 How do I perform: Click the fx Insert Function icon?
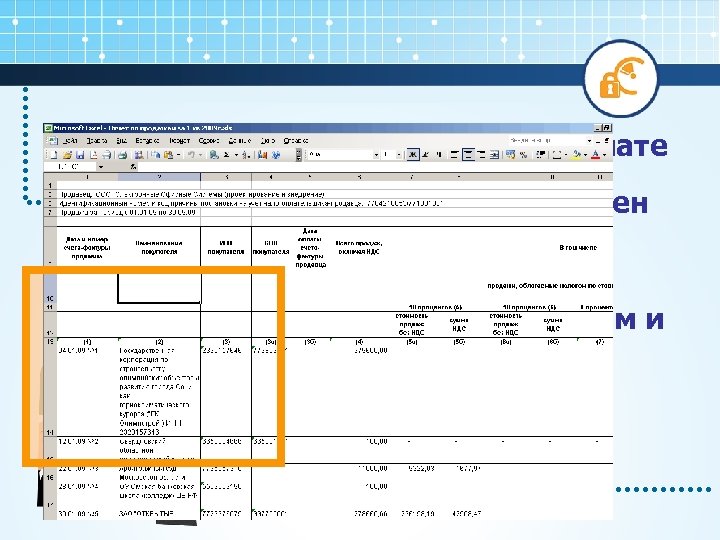tap(133, 167)
